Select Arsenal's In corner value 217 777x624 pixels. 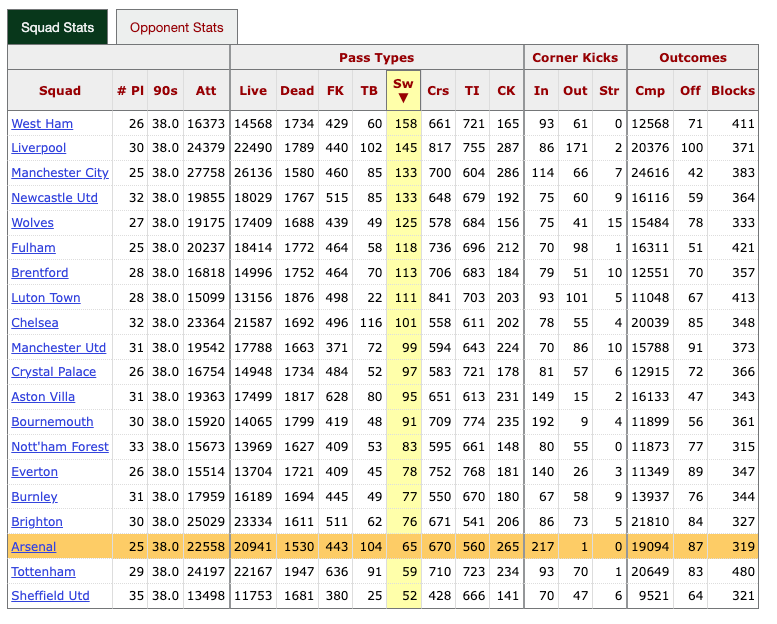[x=543, y=547]
